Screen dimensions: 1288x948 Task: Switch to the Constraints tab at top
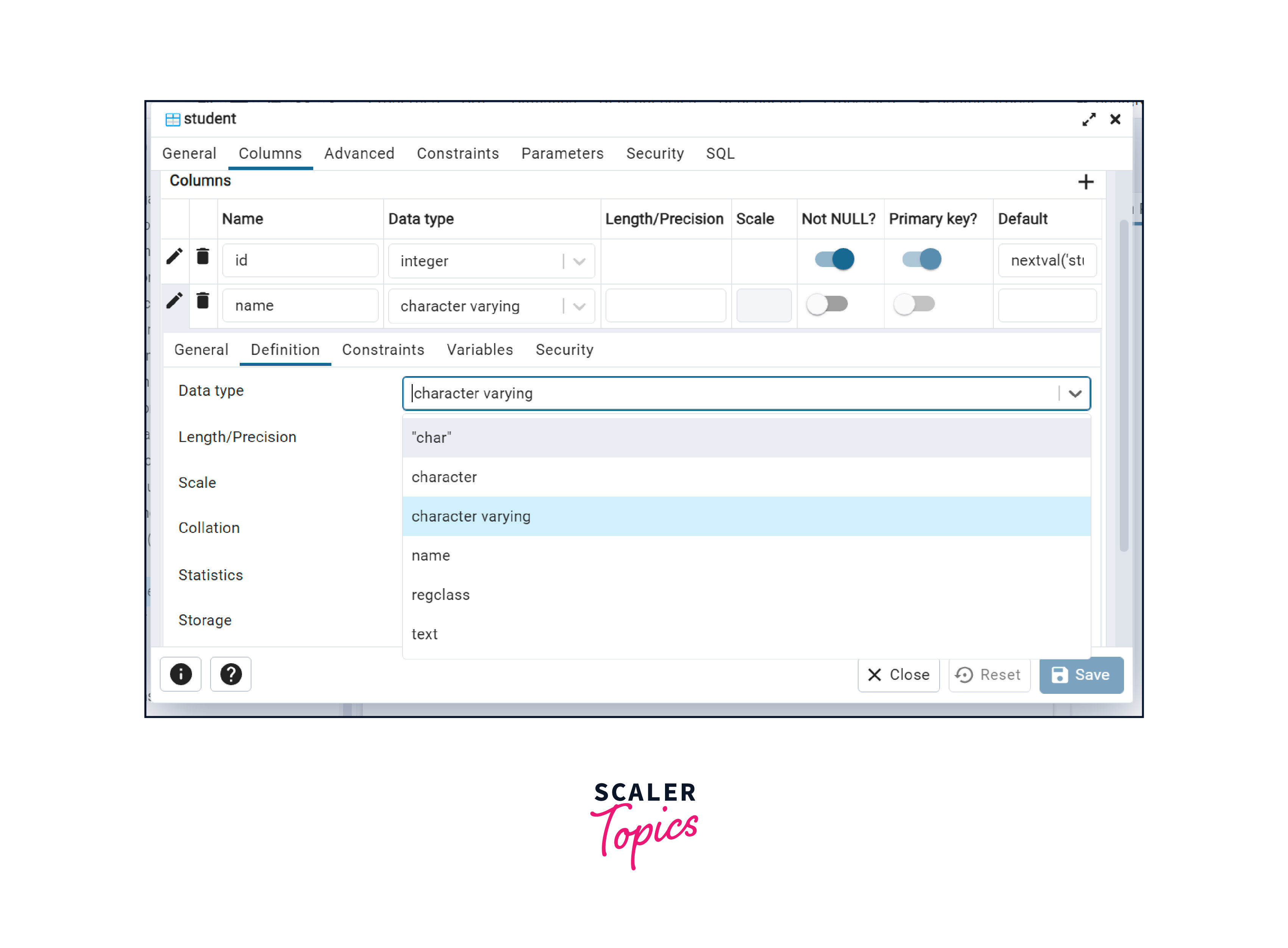pos(457,154)
